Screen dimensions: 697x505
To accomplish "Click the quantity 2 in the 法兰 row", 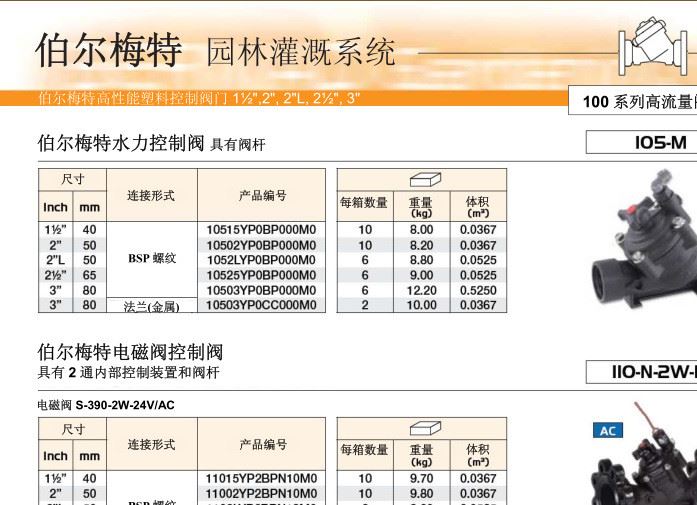I will pyautogui.click(x=365, y=305).
